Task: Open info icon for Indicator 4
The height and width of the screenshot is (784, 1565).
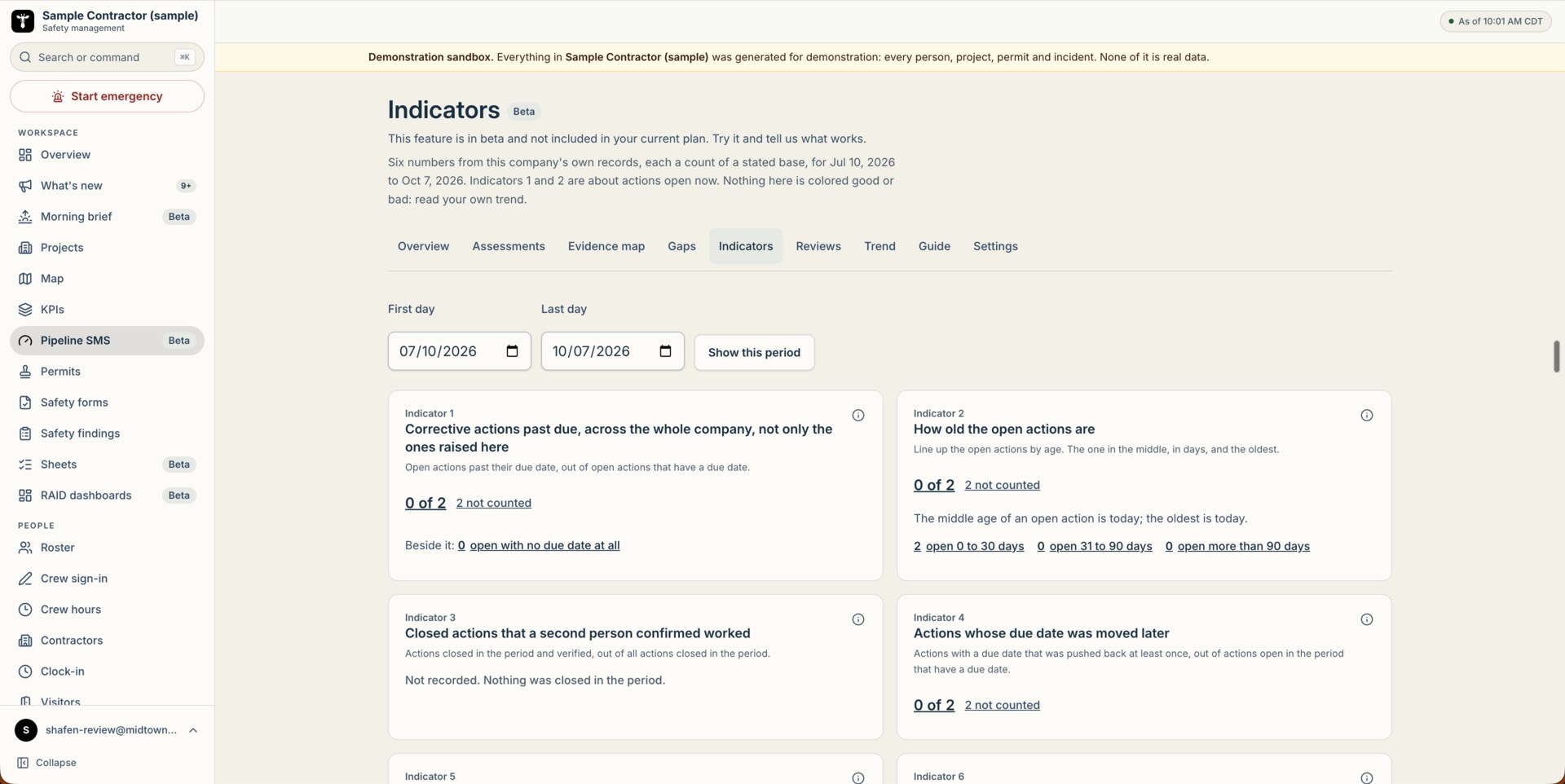Action: (x=1367, y=619)
